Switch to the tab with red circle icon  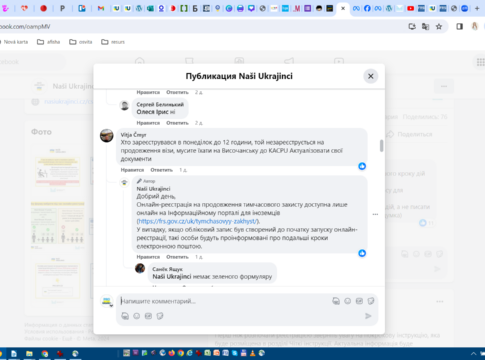point(43,8)
